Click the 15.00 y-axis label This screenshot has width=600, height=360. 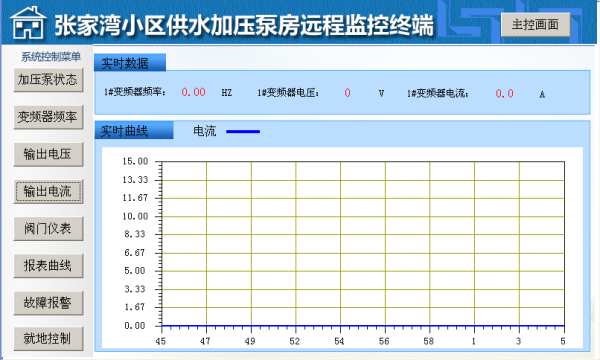coord(135,161)
